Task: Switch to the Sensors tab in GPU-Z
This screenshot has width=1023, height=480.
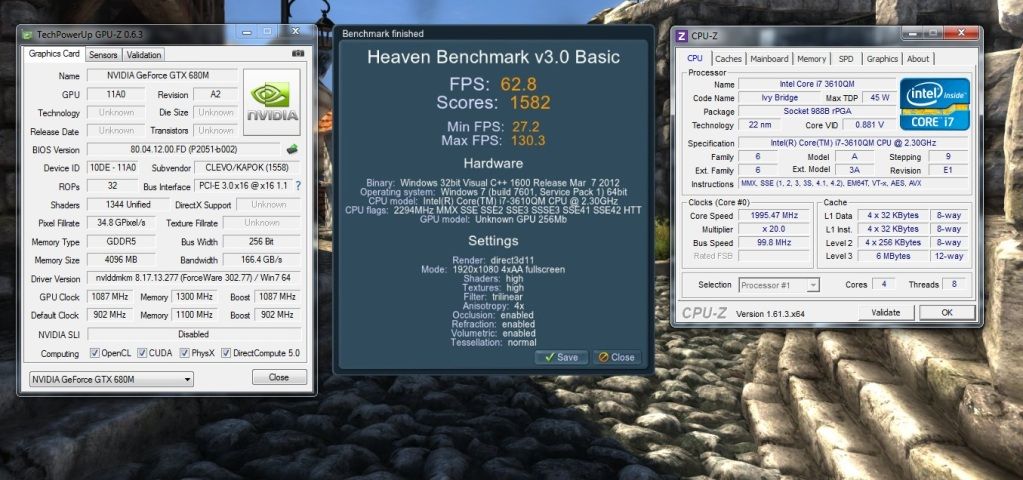Action: coord(103,55)
